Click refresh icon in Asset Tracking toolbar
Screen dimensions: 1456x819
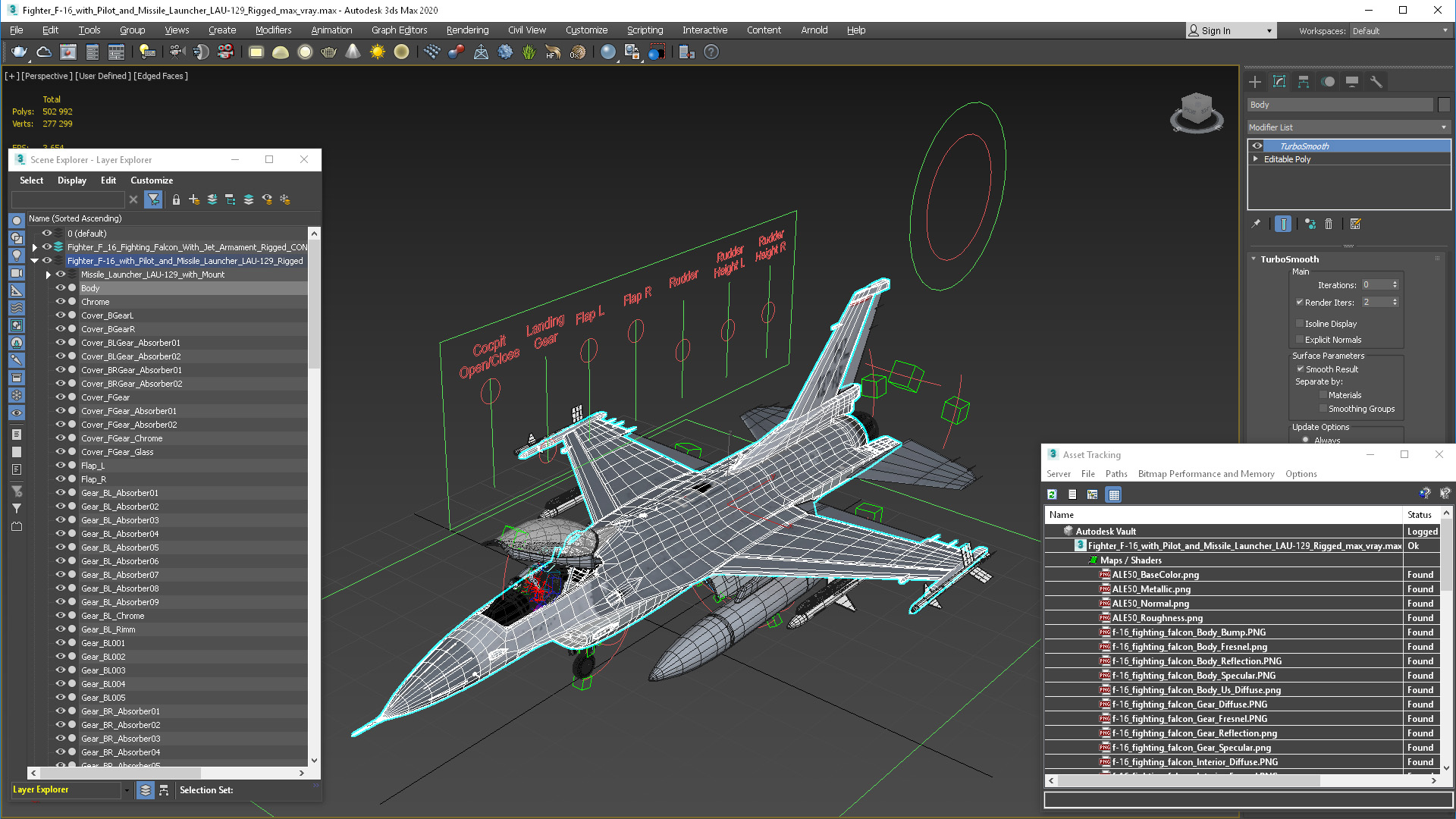point(1052,494)
